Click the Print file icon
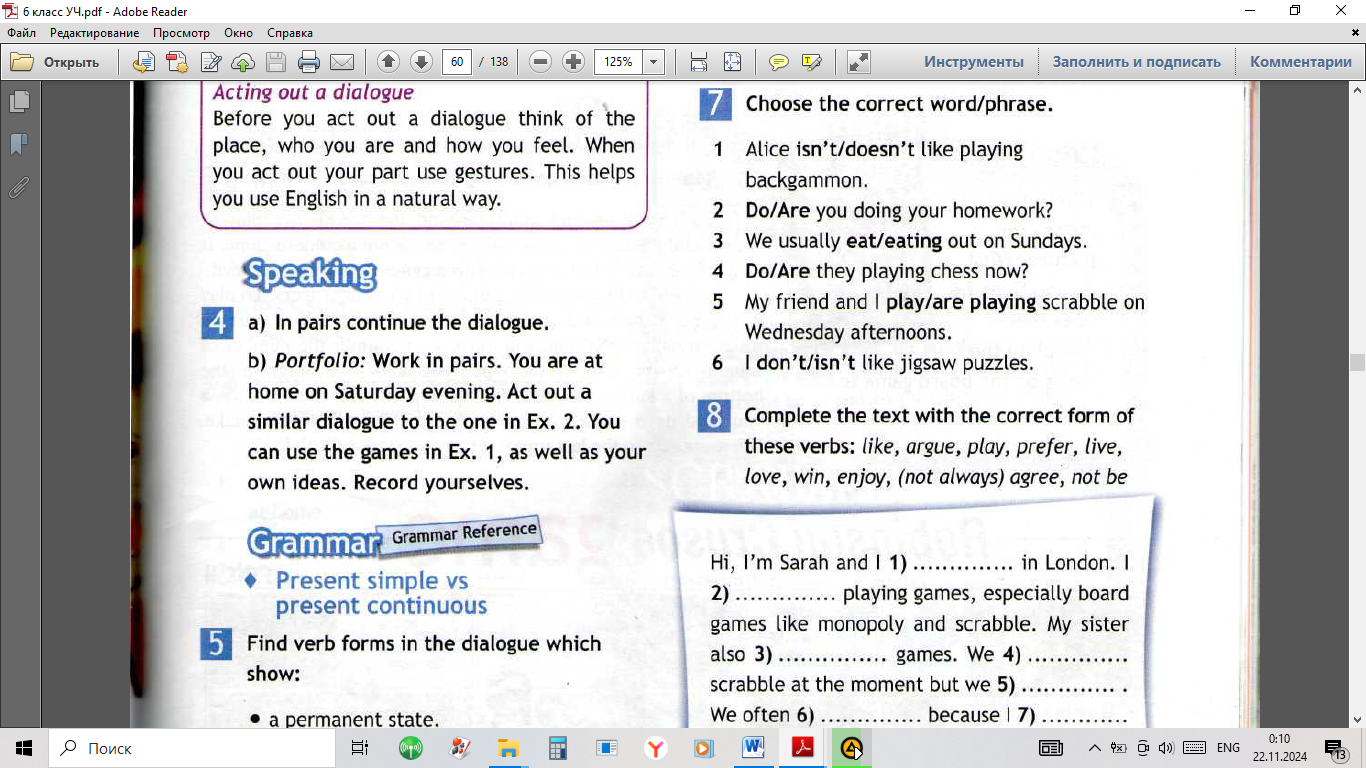The image size is (1366, 768). pos(309,62)
